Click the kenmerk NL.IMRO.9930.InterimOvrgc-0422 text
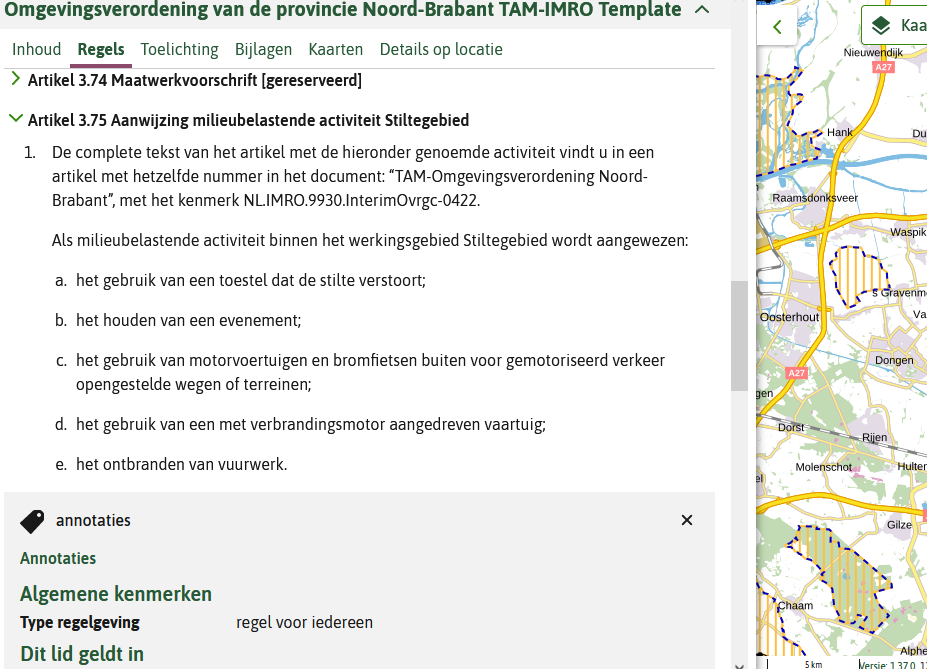This screenshot has width=927, height=669. coord(362,200)
